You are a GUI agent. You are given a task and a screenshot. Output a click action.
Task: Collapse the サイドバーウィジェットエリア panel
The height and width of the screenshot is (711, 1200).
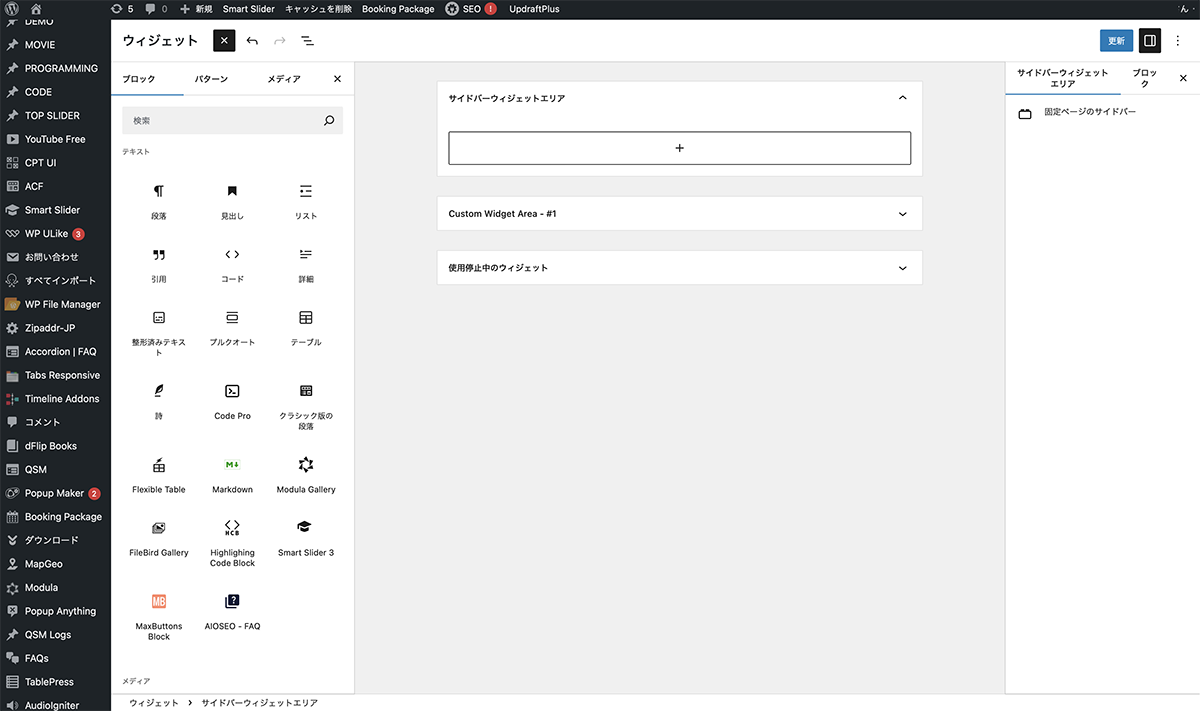click(902, 98)
